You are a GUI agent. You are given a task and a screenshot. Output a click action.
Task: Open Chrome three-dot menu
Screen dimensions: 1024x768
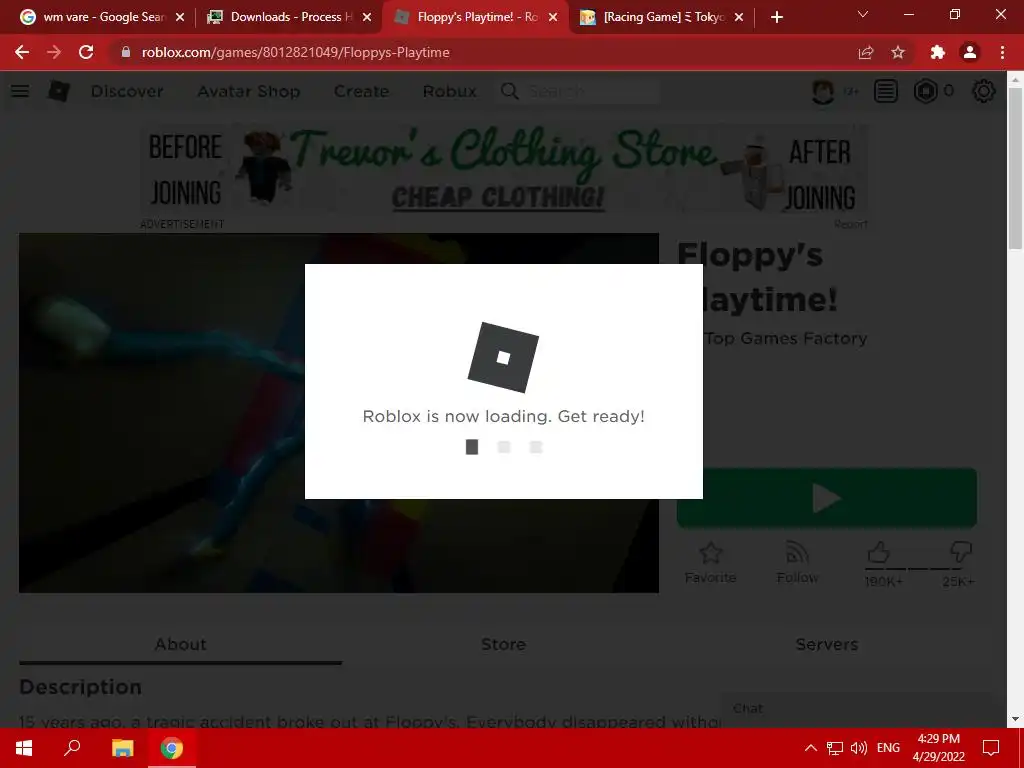[x=1002, y=52]
